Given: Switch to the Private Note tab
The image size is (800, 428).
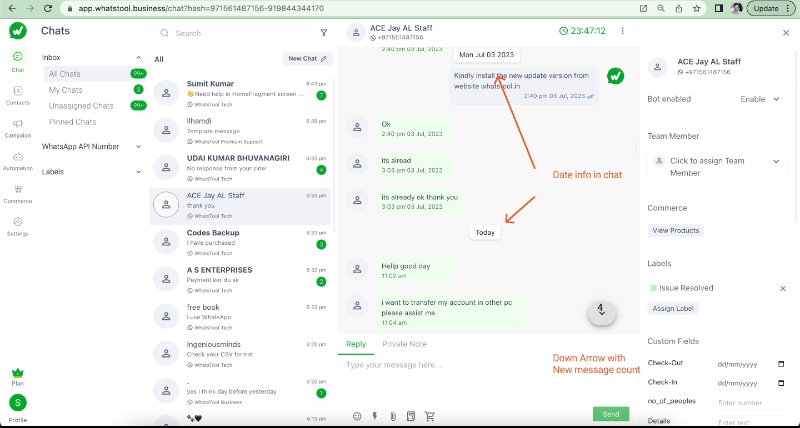Looking at the screenshot, I should [404, 344].
